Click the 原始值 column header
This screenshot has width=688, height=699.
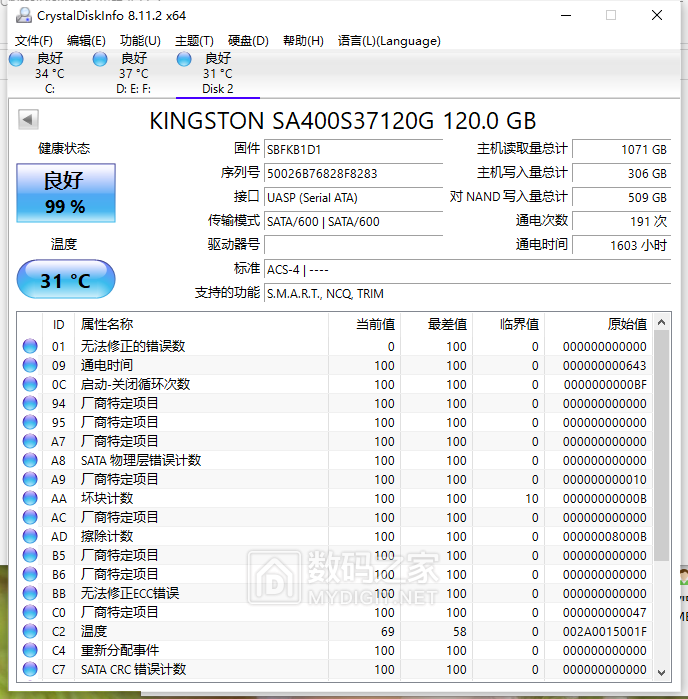(x=598, y=324)
